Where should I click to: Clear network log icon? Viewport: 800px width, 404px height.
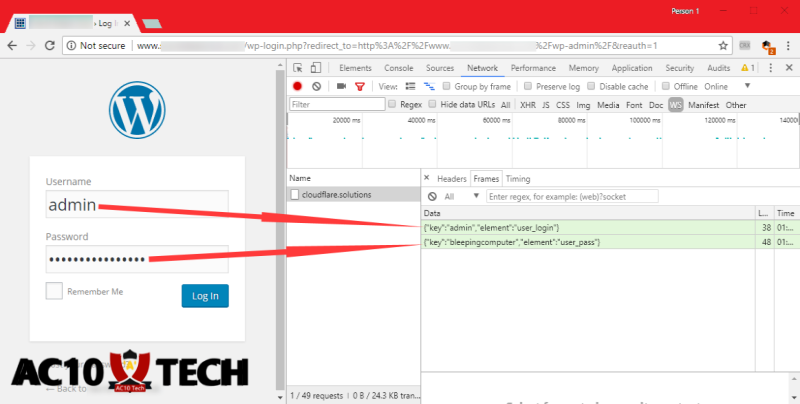click(x=316, y=86)
